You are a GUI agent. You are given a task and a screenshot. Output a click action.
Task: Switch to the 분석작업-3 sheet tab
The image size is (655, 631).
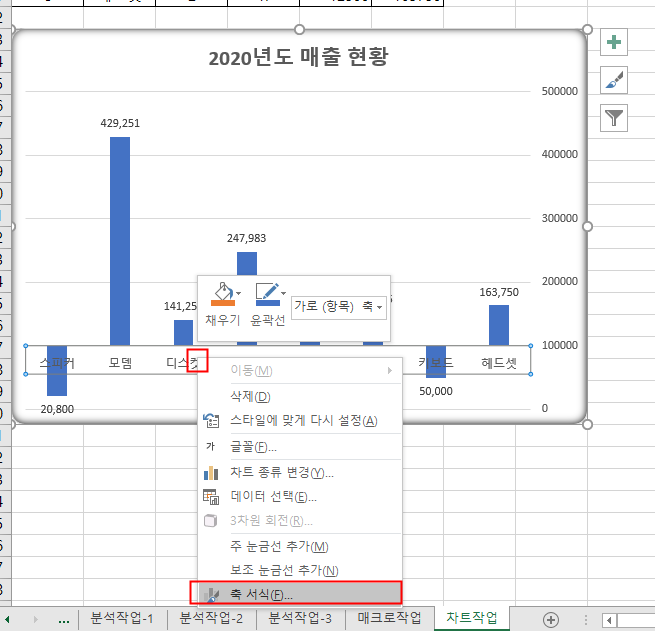[x=300, y=618]
